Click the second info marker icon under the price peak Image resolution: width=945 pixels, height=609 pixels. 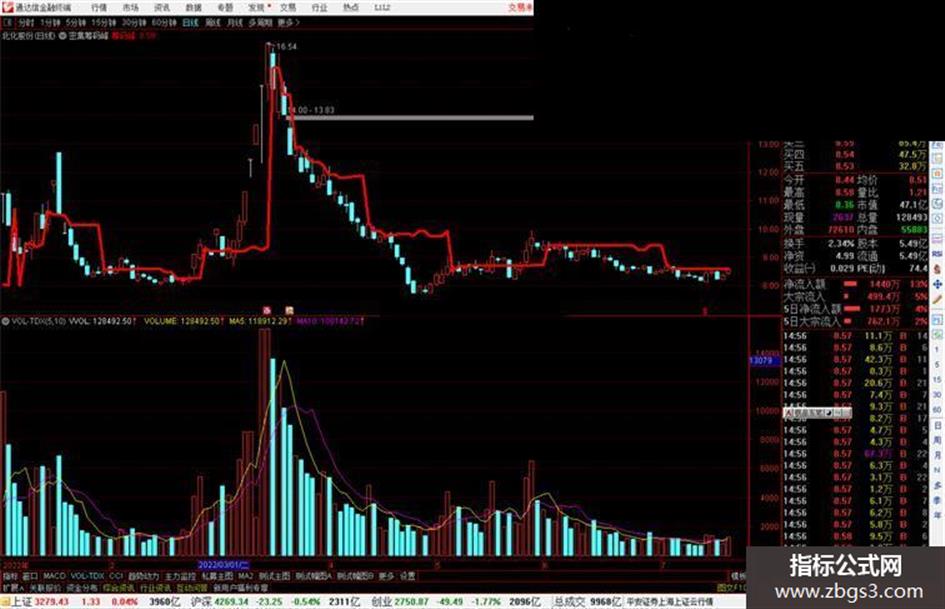pyautogui.click(x=289, y=311)
